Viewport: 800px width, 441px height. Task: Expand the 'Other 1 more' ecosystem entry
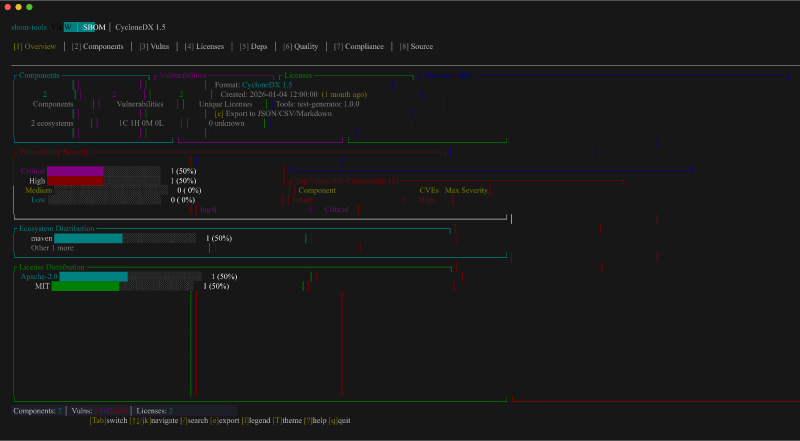click(x=52, y=248)
